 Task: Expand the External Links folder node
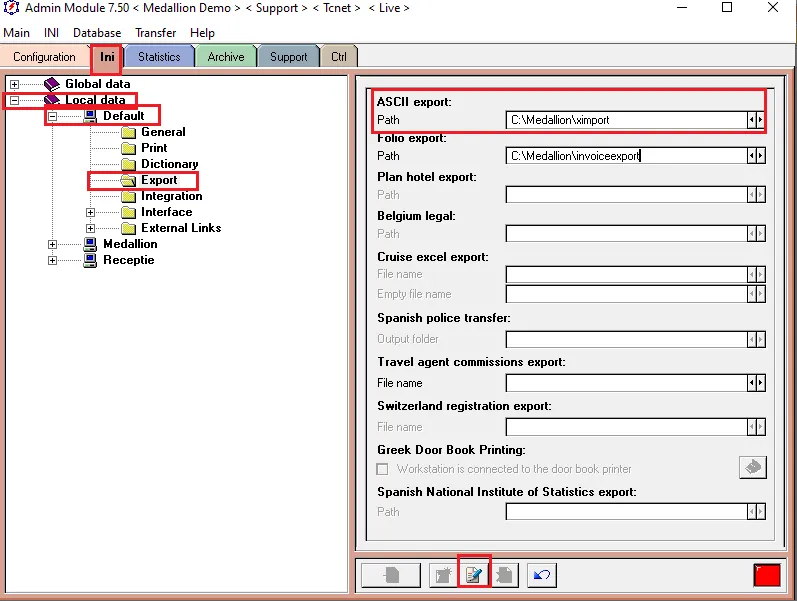(90, 228)
